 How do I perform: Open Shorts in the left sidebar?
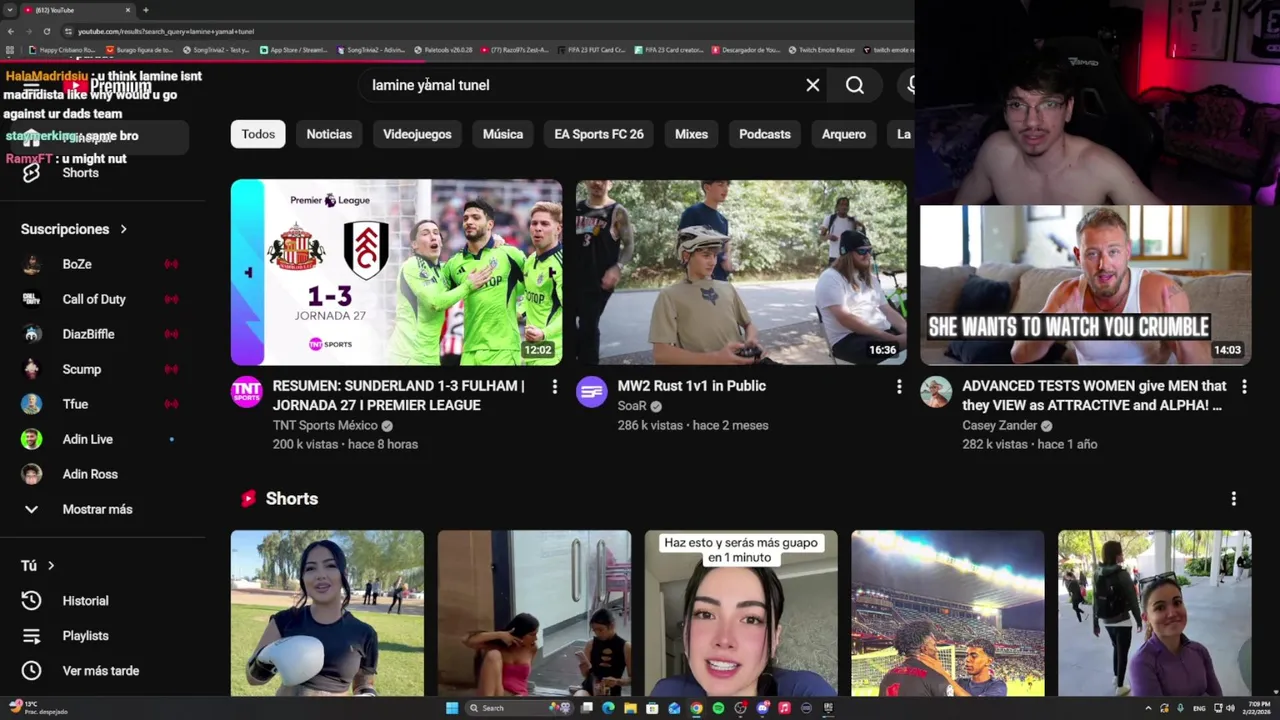pos(80,173)
